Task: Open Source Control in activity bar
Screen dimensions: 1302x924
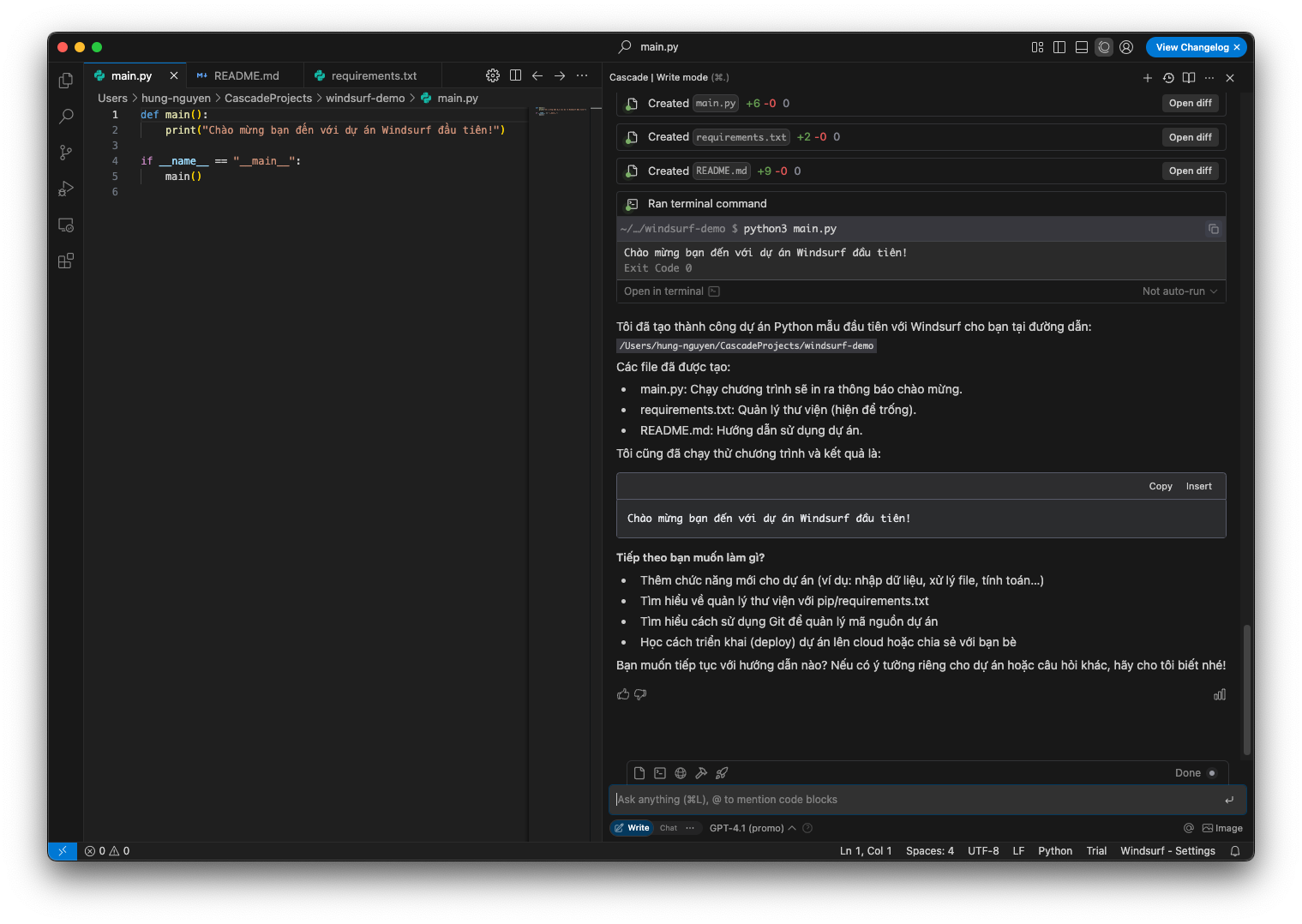Action: (66, 153)
